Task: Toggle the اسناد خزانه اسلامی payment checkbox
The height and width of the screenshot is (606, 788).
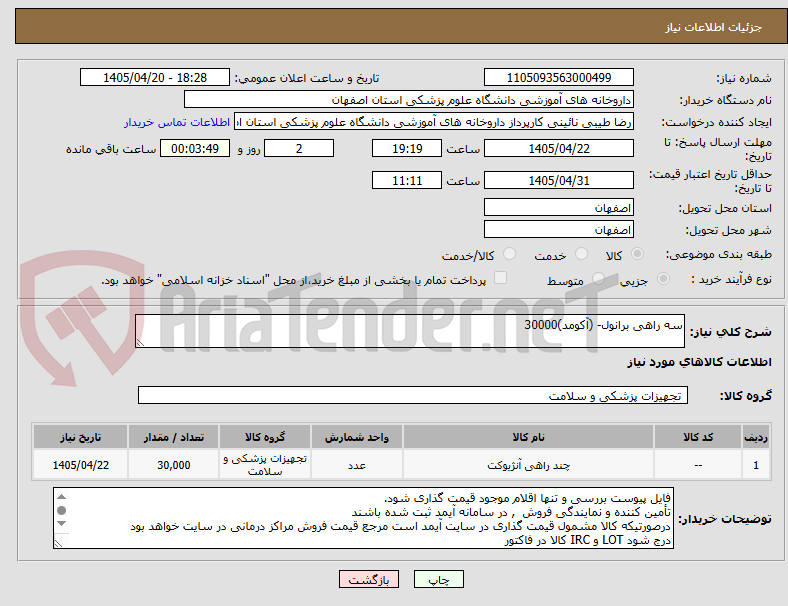Action: point(501,277)
